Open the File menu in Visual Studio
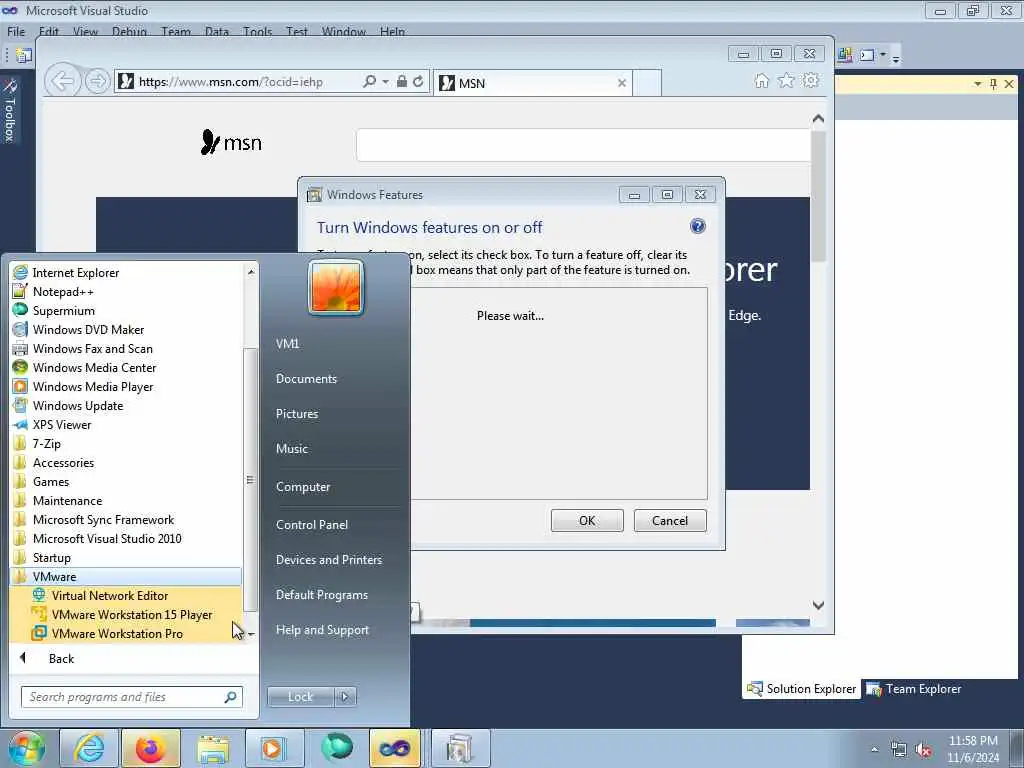The width and height of the screenshot is (1024, 768). 16,31
